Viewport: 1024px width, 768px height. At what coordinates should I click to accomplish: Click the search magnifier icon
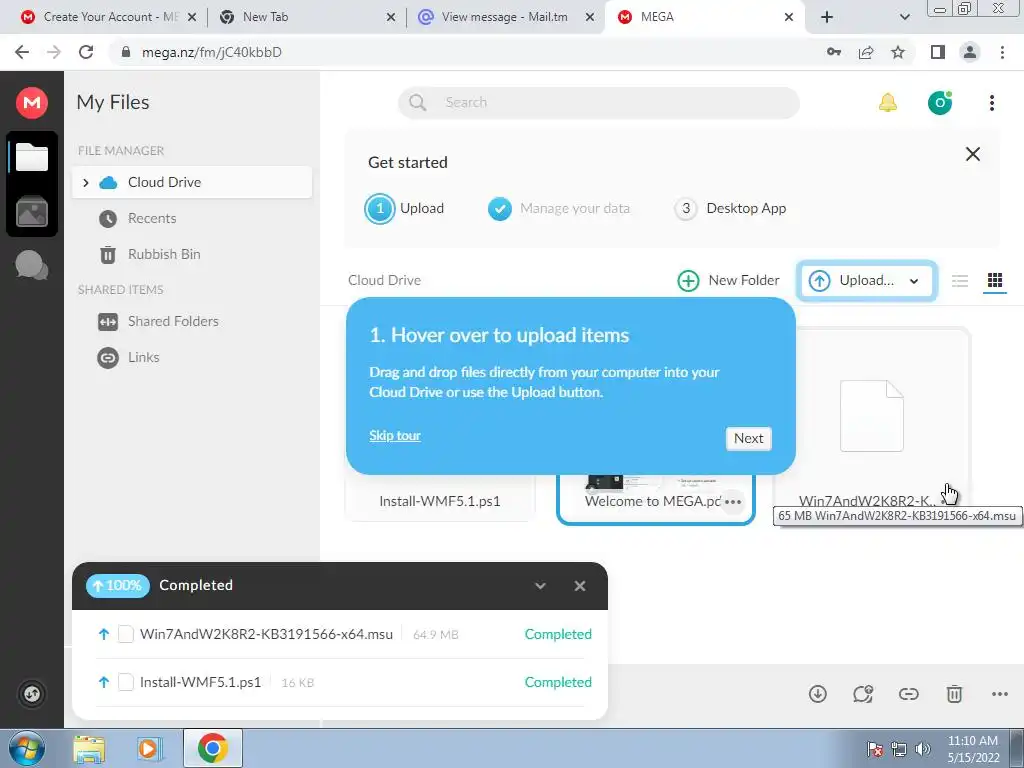(x=417, y=103)
